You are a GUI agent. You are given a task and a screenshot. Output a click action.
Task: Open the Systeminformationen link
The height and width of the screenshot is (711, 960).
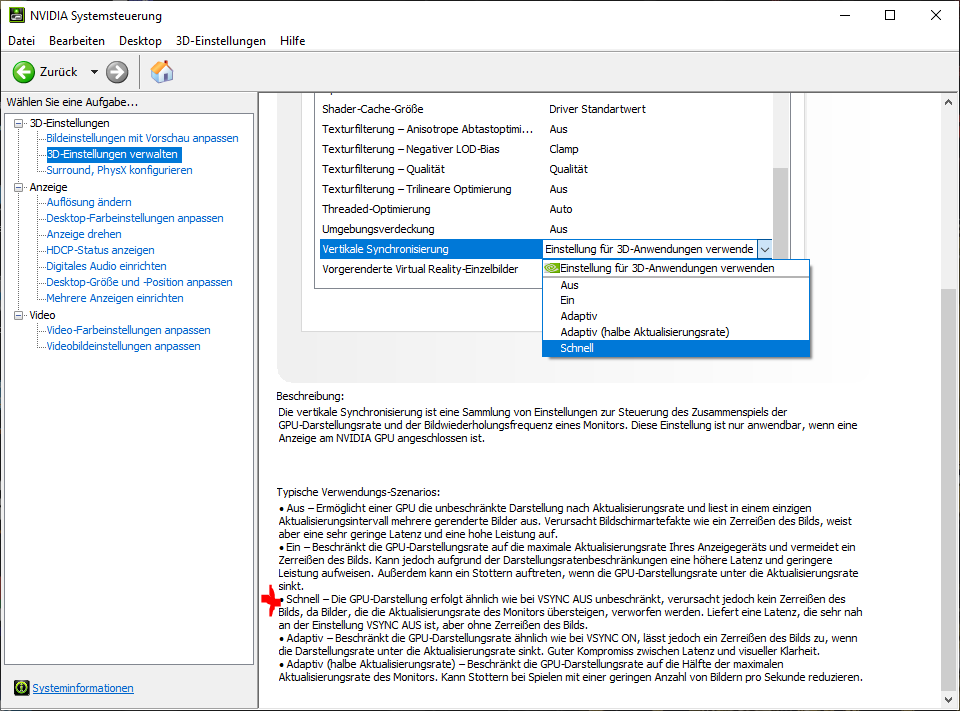(x=83, y=688)
